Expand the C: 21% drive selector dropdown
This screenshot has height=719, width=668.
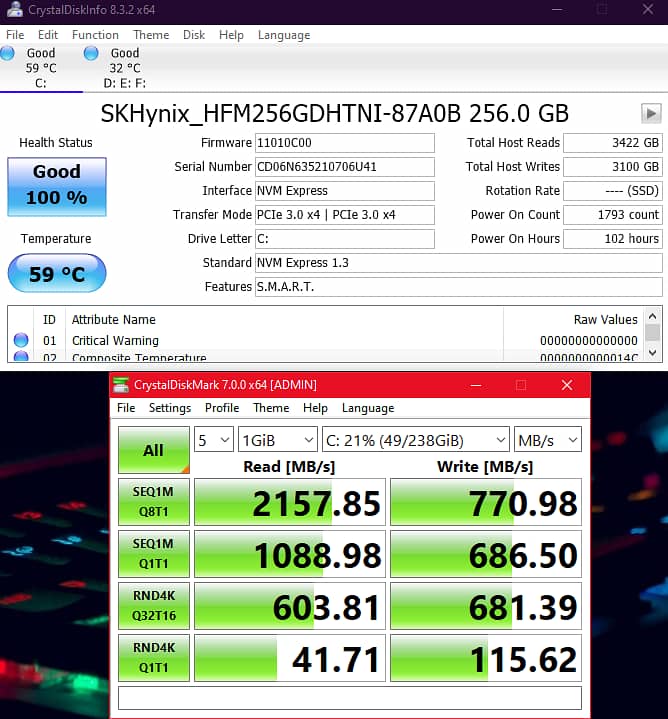coord(415,440)
